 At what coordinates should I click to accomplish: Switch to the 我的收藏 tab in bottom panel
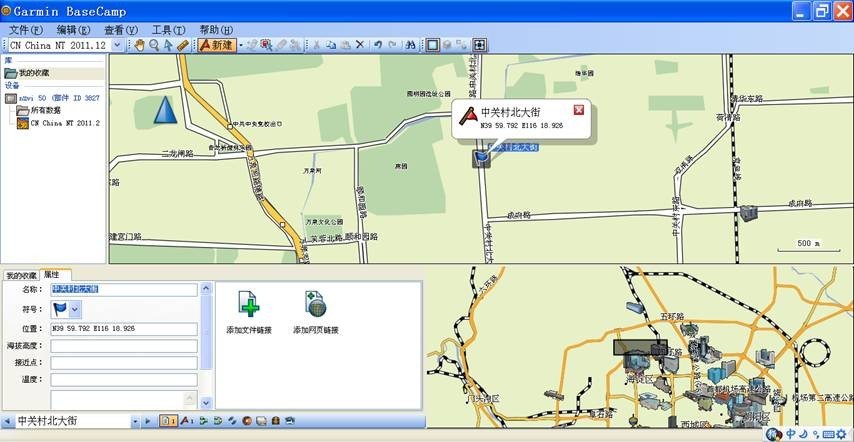21,275
